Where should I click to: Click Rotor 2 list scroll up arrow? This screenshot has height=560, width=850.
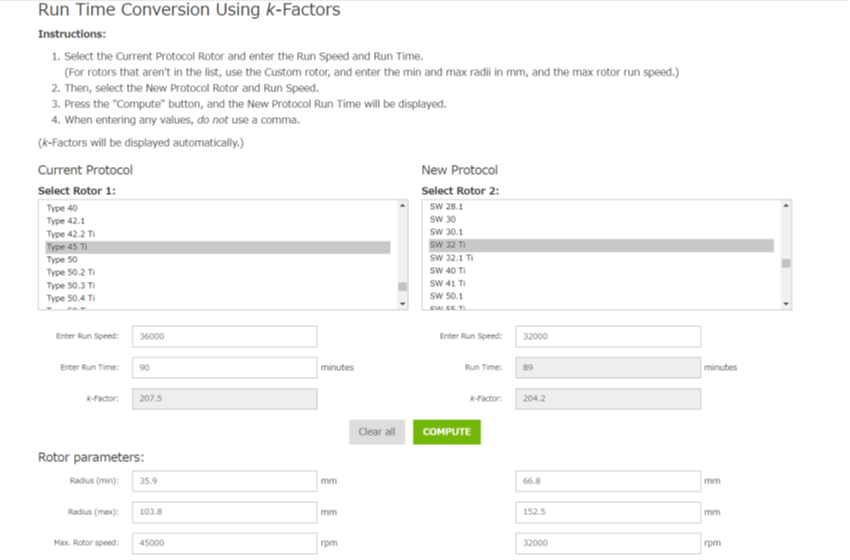(x=786, y=205)
